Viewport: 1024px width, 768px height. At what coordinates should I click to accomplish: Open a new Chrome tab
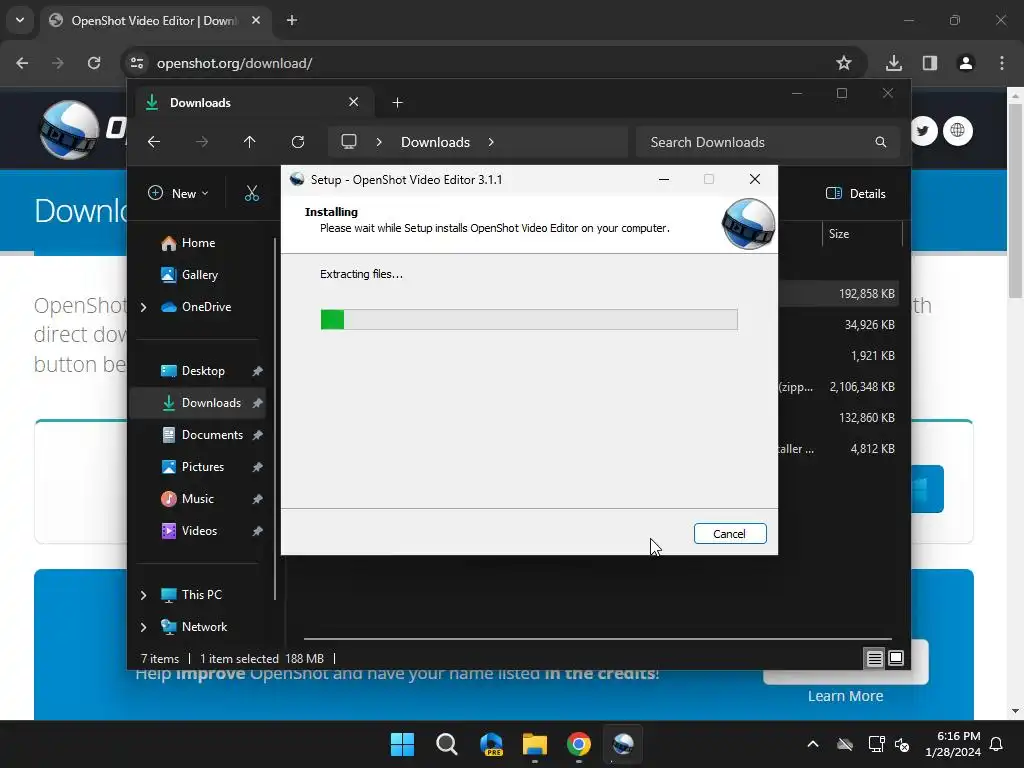(292, 20)
